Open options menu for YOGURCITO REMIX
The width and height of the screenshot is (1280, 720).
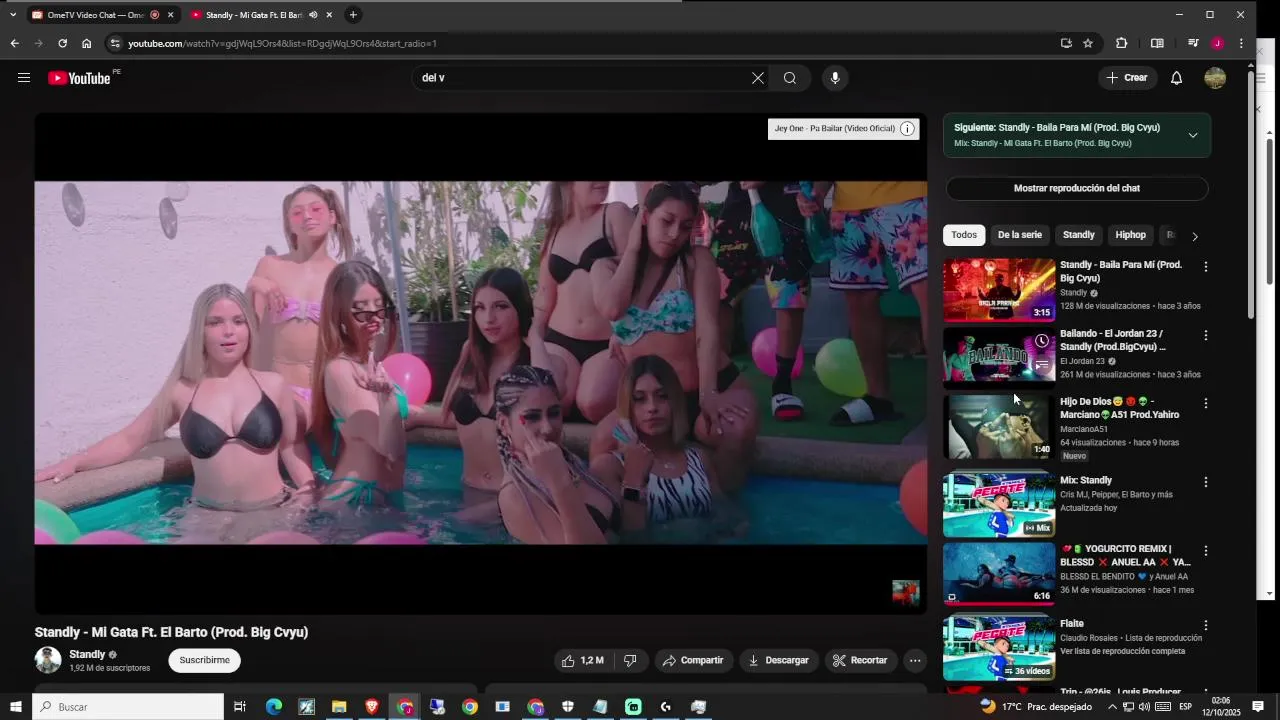pyautogui.click(x=1205, y=551)
